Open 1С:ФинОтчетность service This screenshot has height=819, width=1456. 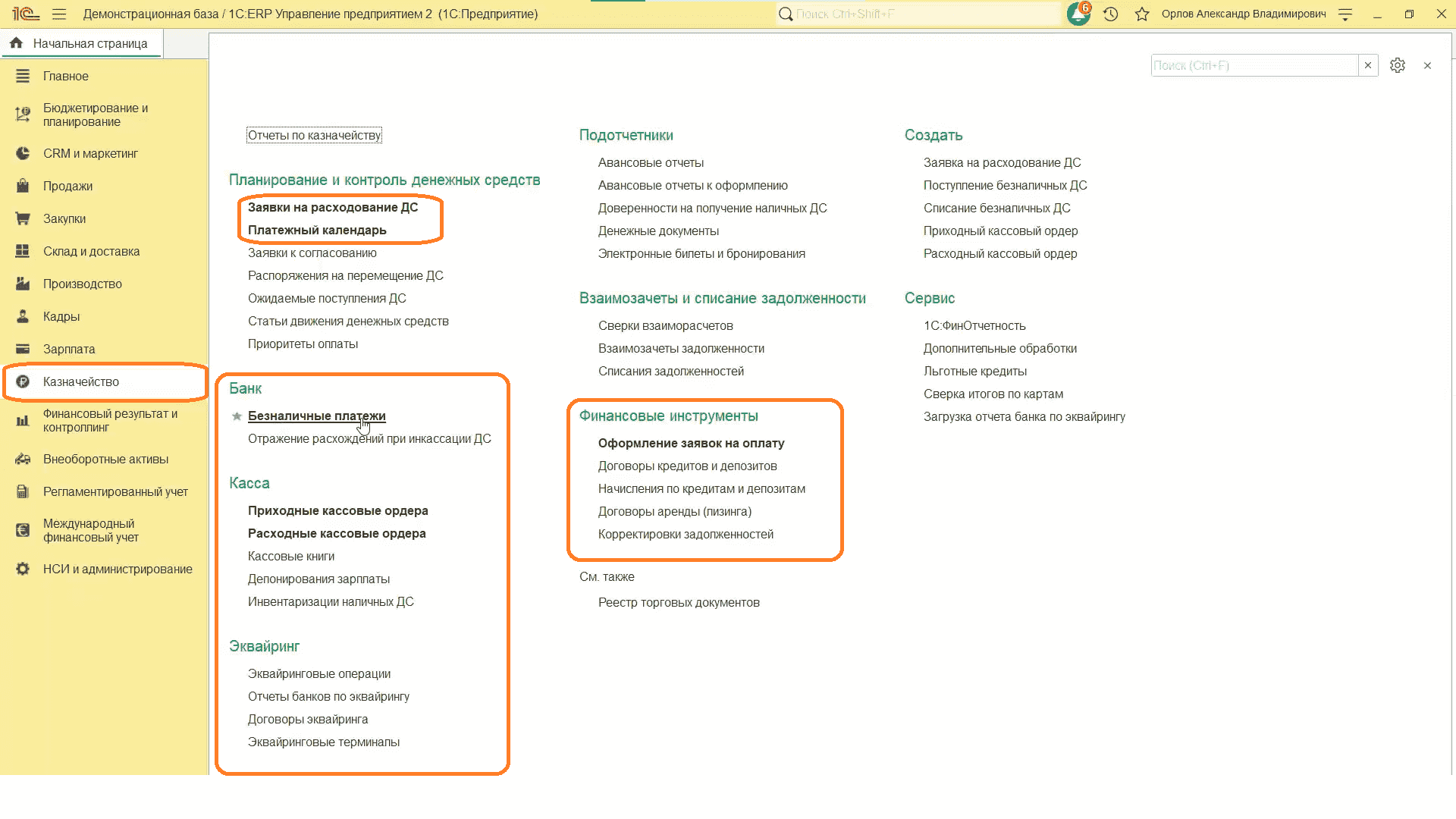tap(974, 325)
